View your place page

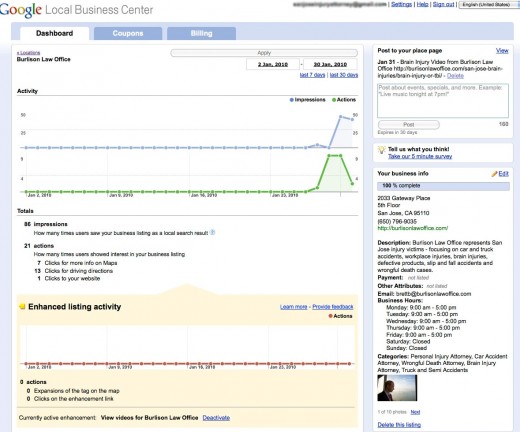(x=502, y=51)
